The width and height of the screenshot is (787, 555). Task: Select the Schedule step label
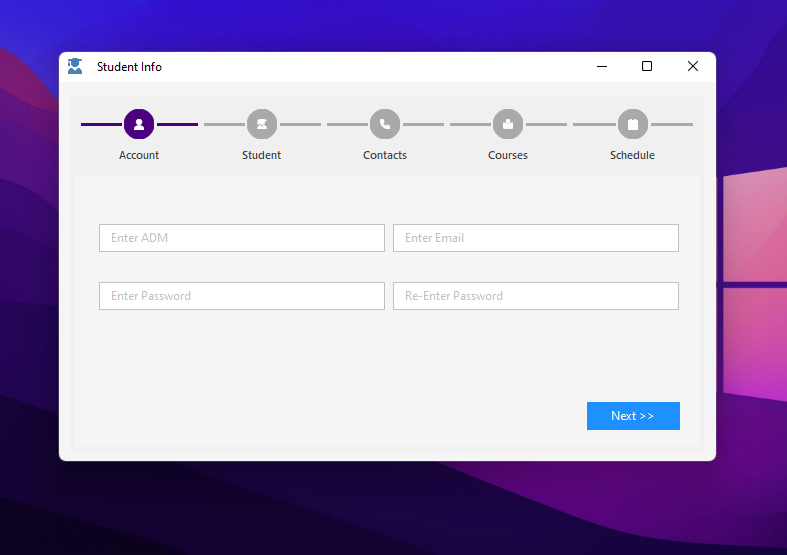click(632, 155)
